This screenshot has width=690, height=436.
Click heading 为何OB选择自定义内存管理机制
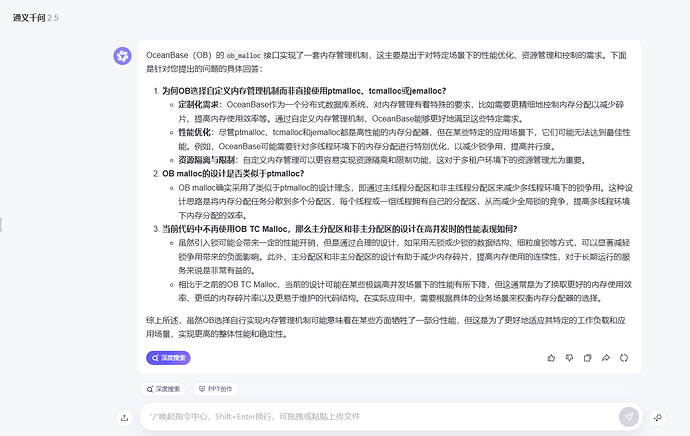pyautogui.click(x=304, y=91)
